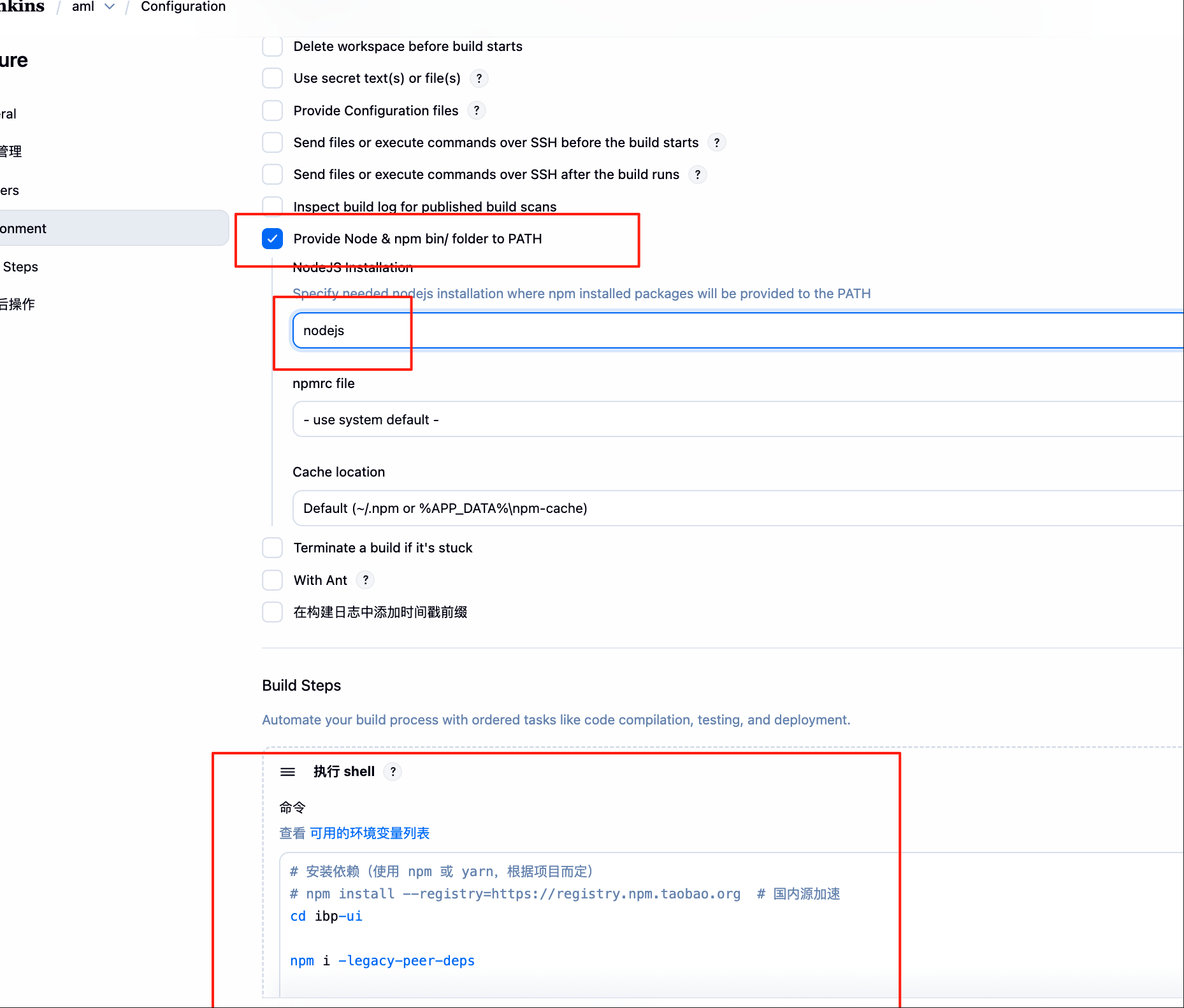Enable Delete workspace before build starts
This screenshot has width=1184, height=1008.
(273, 47)
